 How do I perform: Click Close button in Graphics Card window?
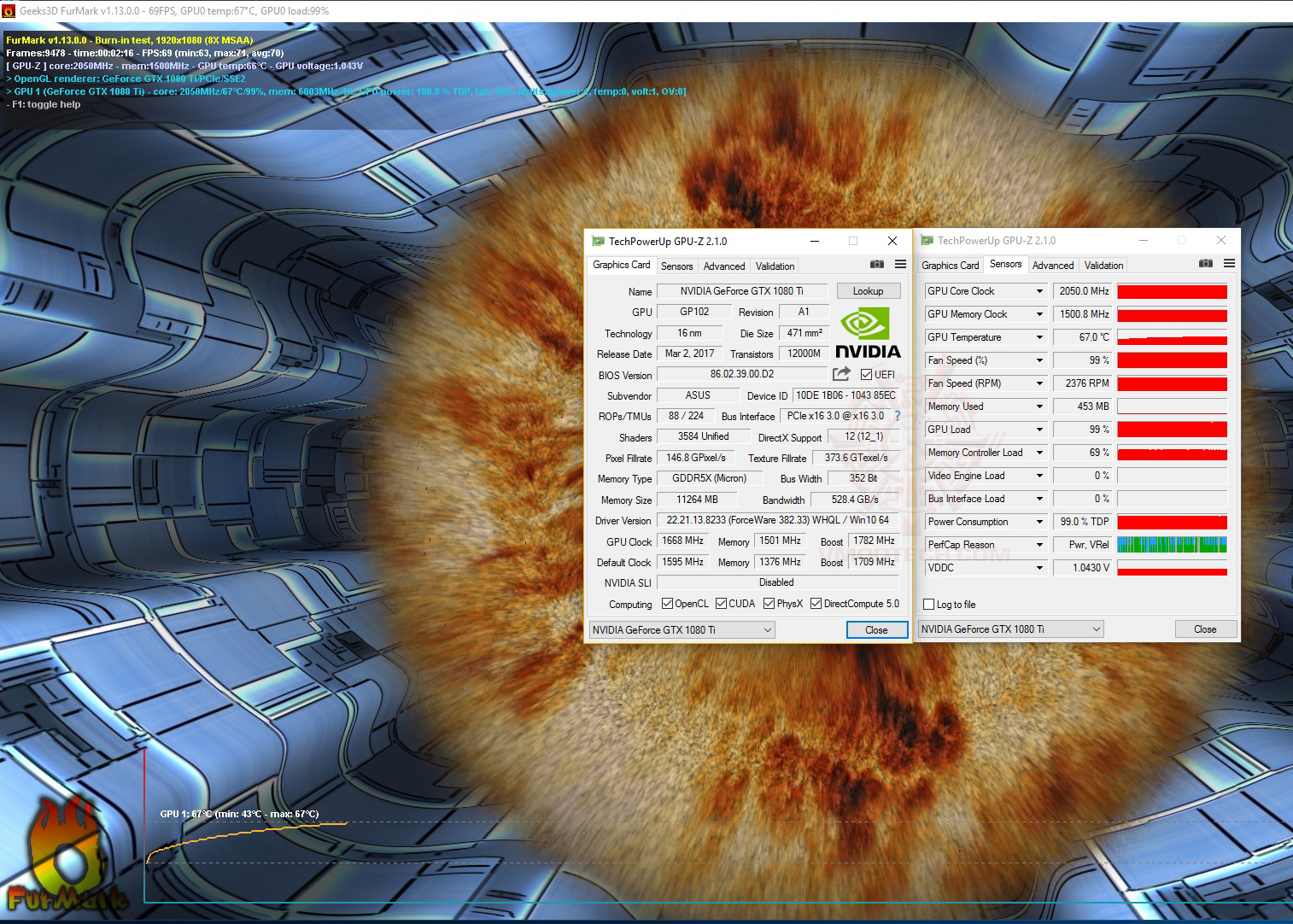click(876, 630)
